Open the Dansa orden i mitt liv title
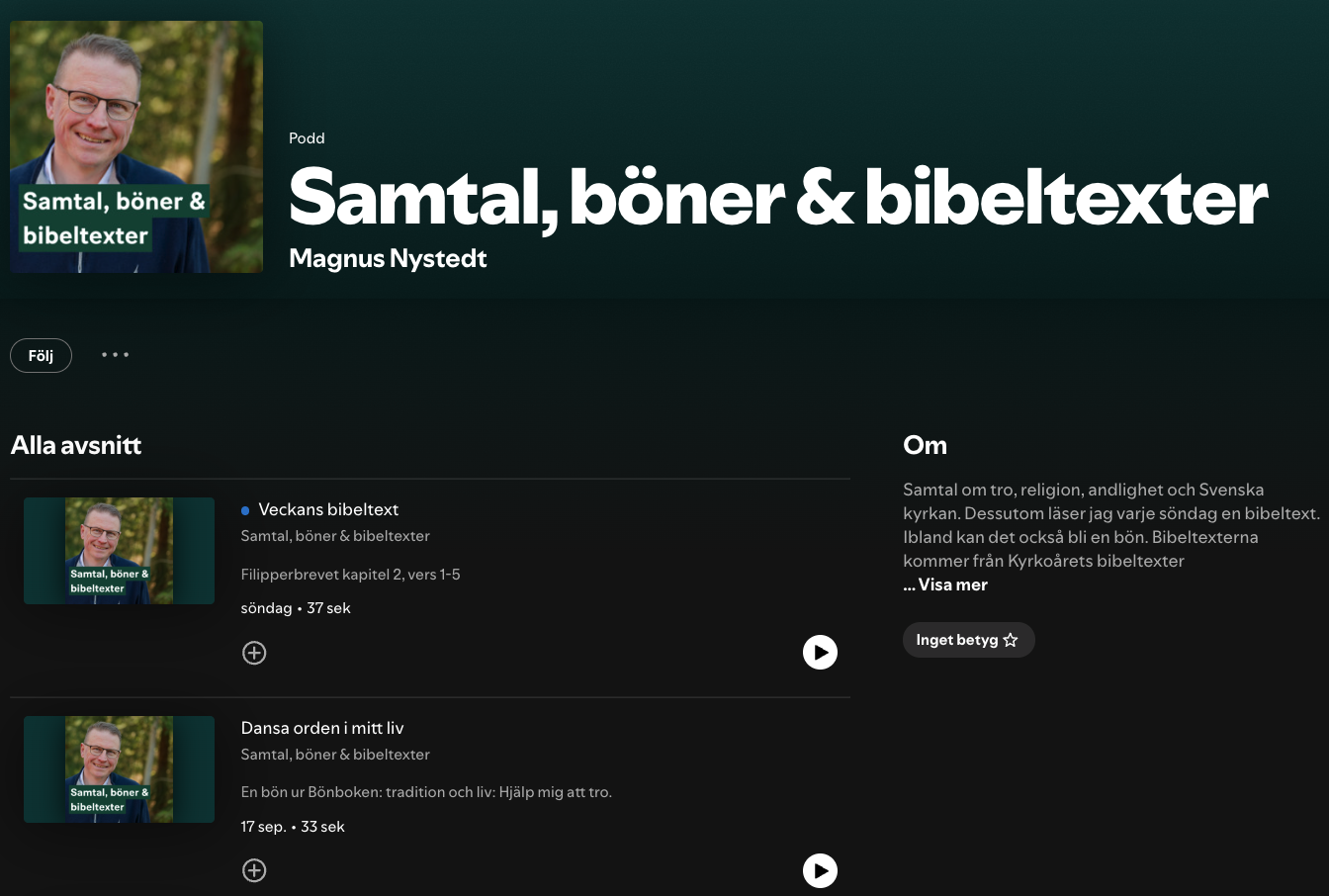Viewport: 1329px width, 896px height. click(x=322, y=728)
